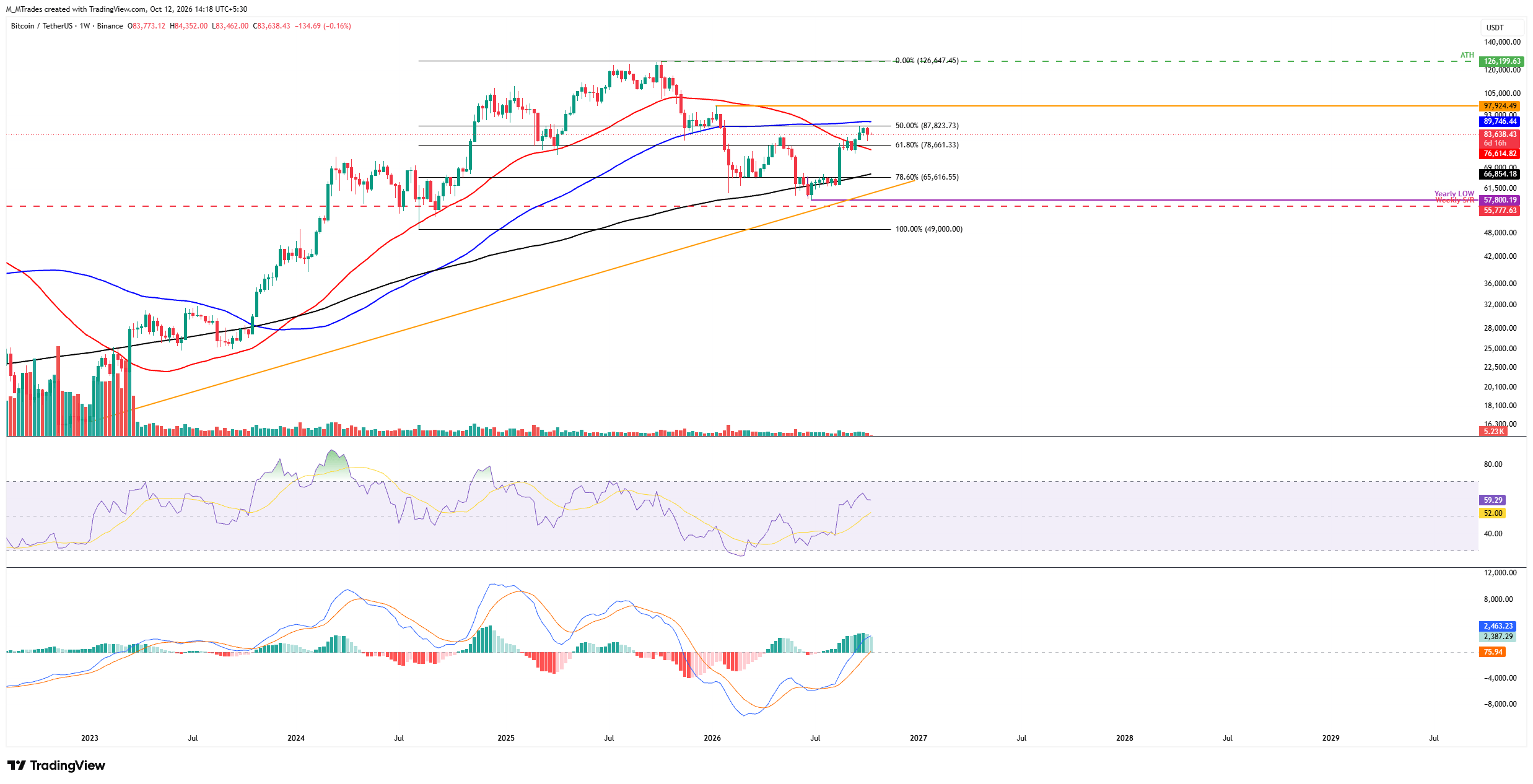Click the green ATH price tag 126,199.63
Viewport: 1533px width, 784px height.
[x=1501, y=61]
